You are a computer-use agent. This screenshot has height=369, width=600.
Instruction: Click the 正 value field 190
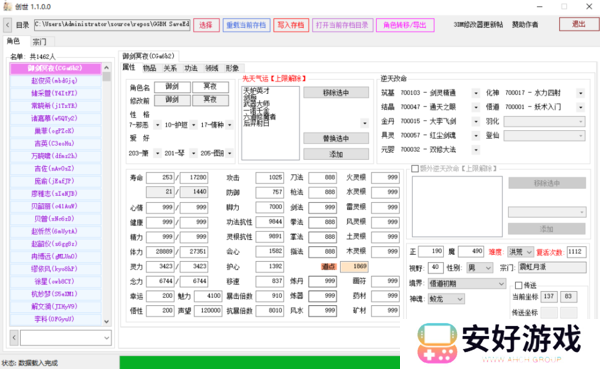click(x=431, y=251)
